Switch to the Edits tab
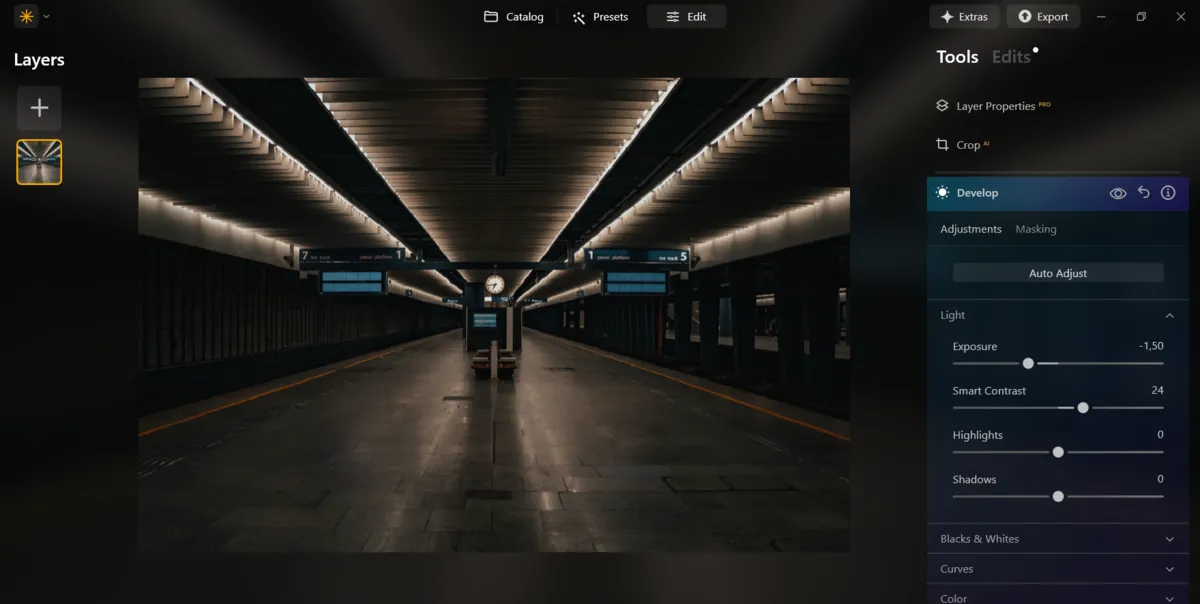 point(1011,57)
